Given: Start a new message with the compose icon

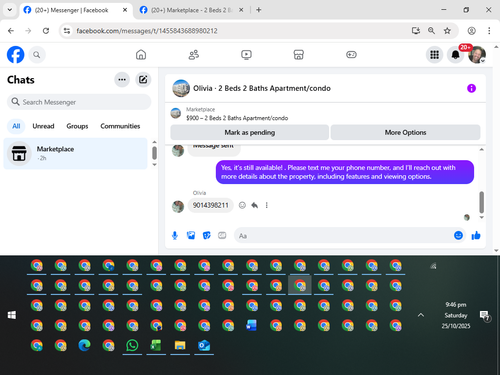Looking at the screenshot, I should [x=143, y=80].
